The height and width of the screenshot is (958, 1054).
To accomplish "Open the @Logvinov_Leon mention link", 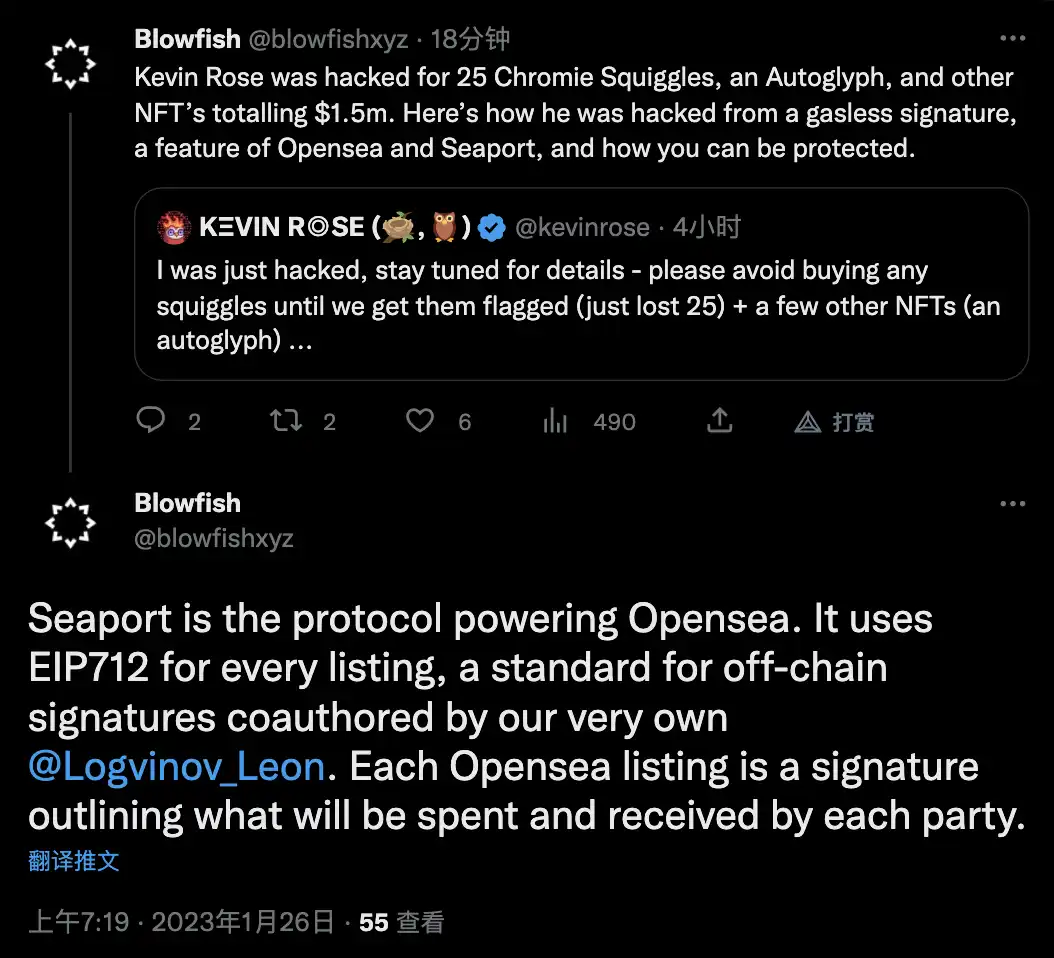I will click(177, 766).
